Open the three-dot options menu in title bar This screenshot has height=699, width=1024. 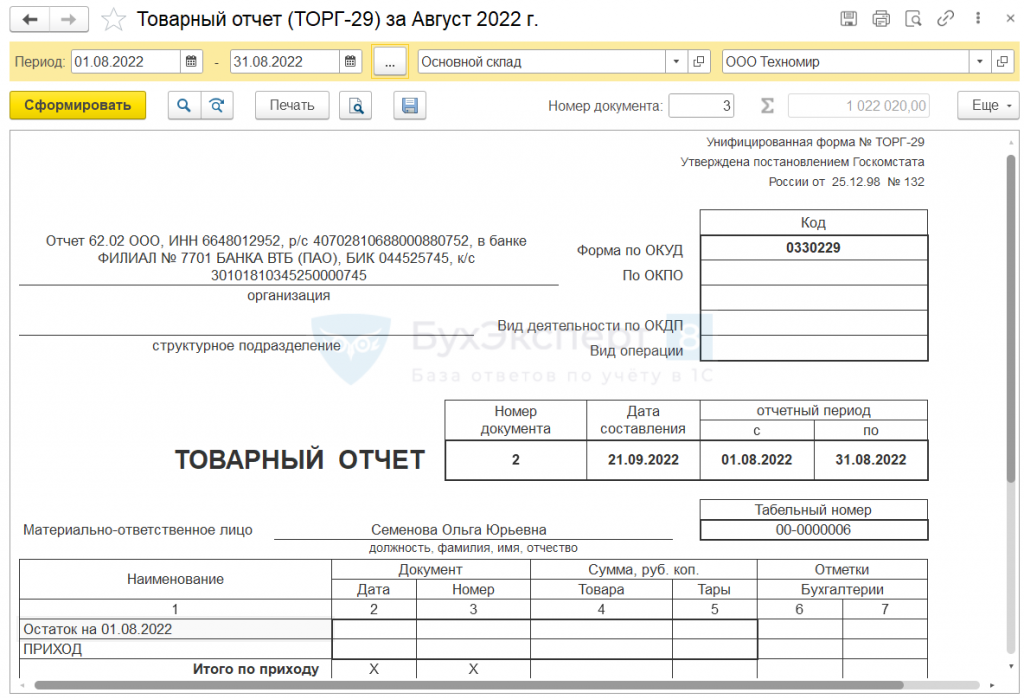click(x=978, y=18)
